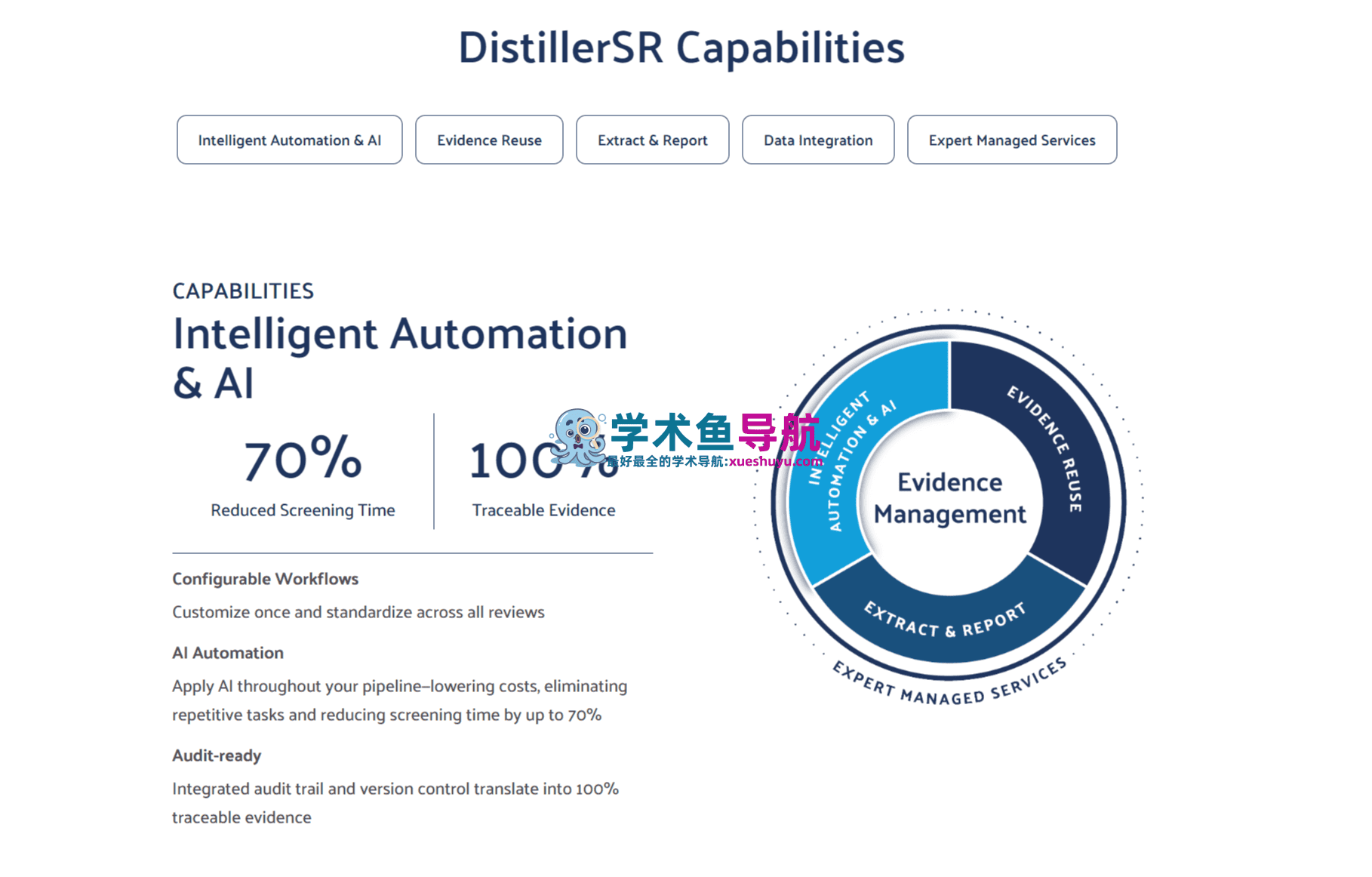Open the Data Integration tab
The height and width of the screenshot is (877, 1372).
click(x=818, y=140)
